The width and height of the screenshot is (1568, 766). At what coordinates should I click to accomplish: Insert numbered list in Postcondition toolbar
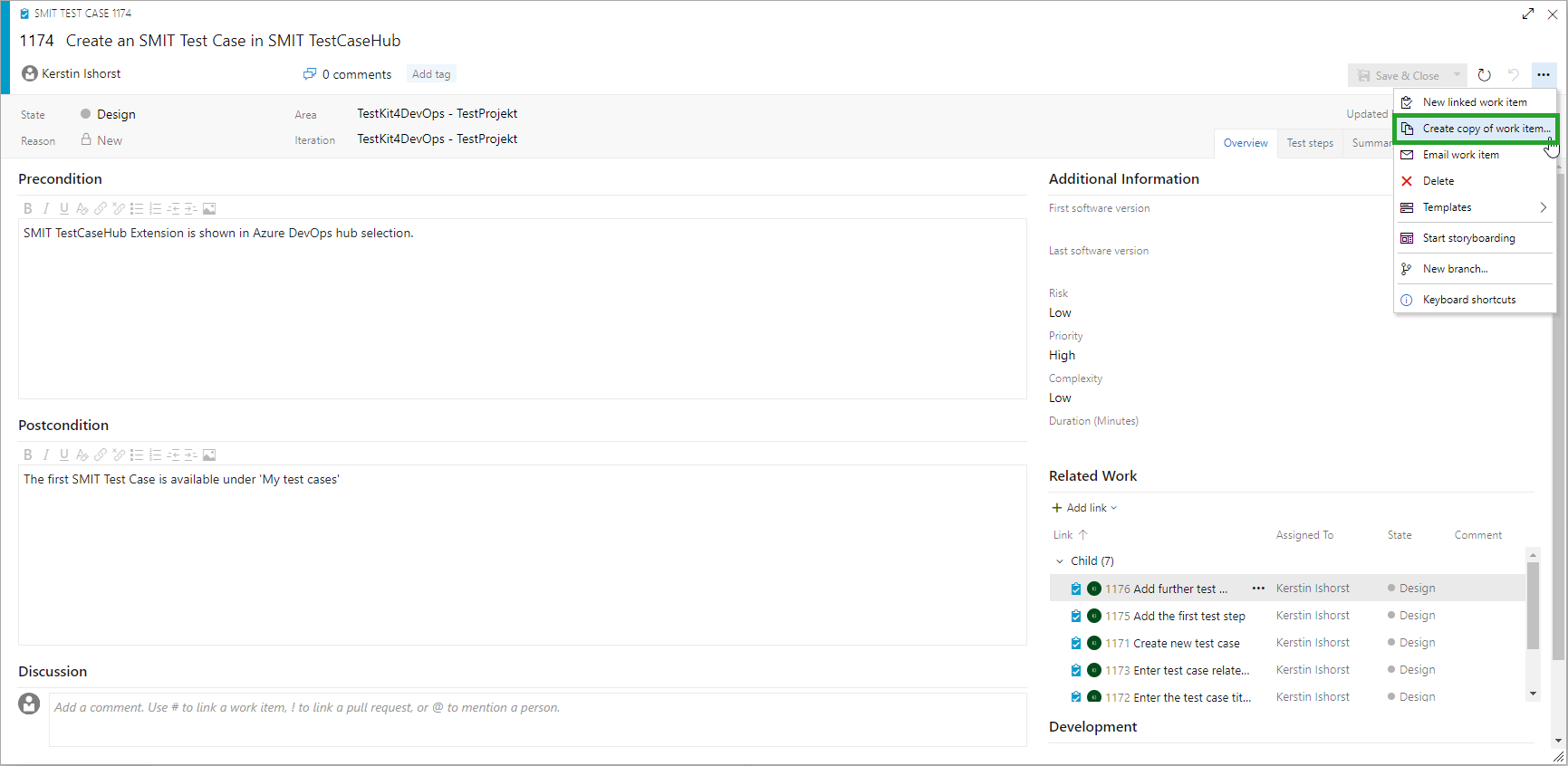pos(155,455)
